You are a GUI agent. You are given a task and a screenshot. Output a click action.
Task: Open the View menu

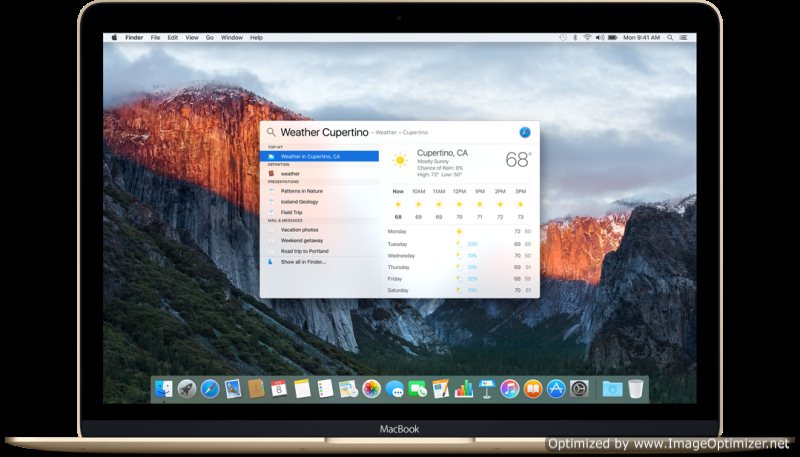point(192,37)
